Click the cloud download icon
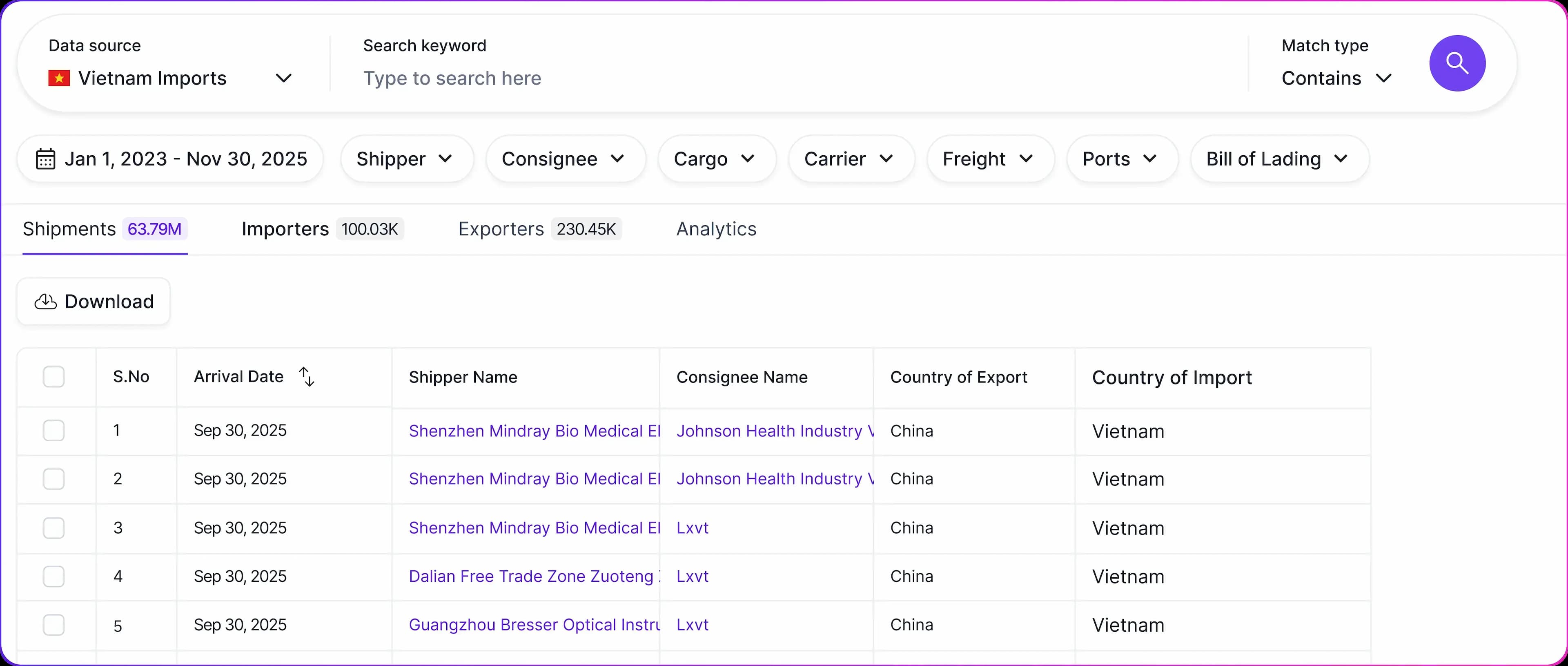Screen dimensions: 1568x666 (46, 302)
